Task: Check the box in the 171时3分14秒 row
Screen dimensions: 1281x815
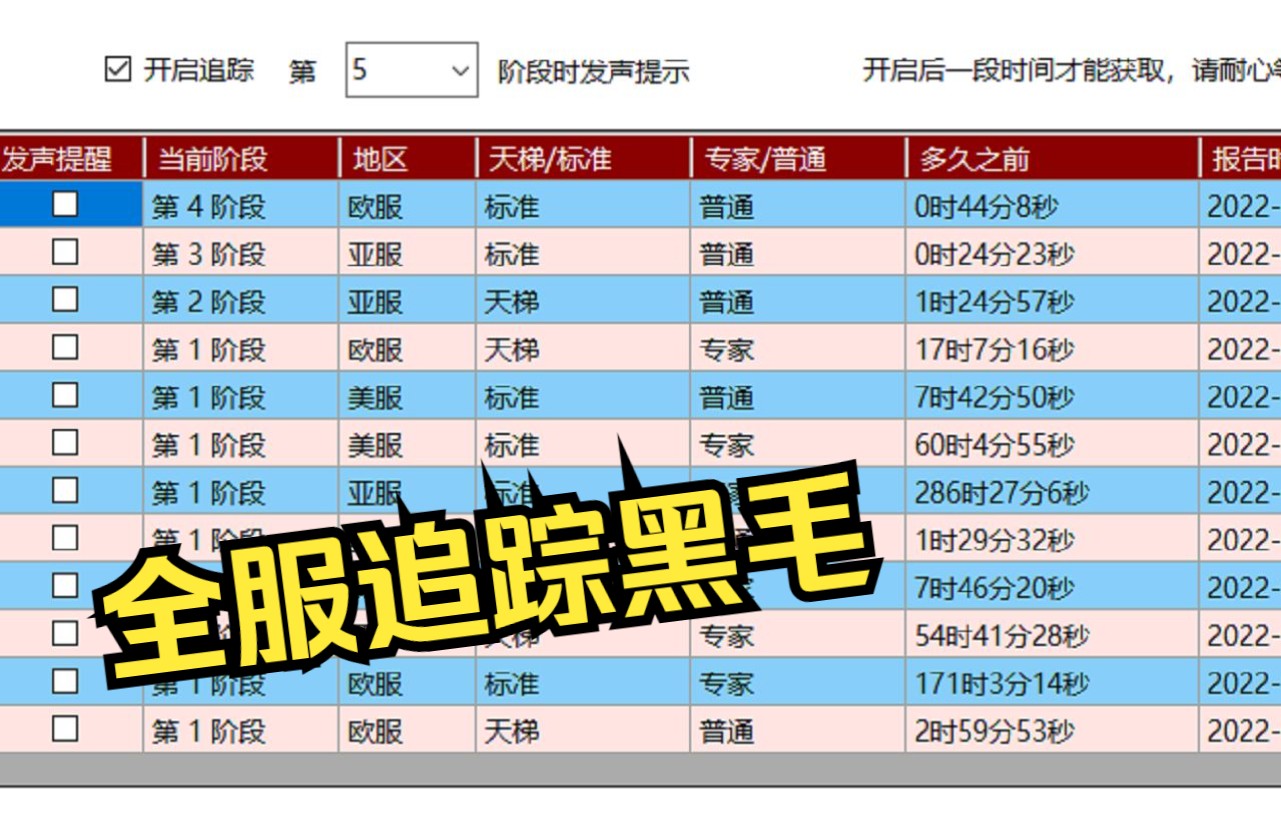Action: pos(65,681)
